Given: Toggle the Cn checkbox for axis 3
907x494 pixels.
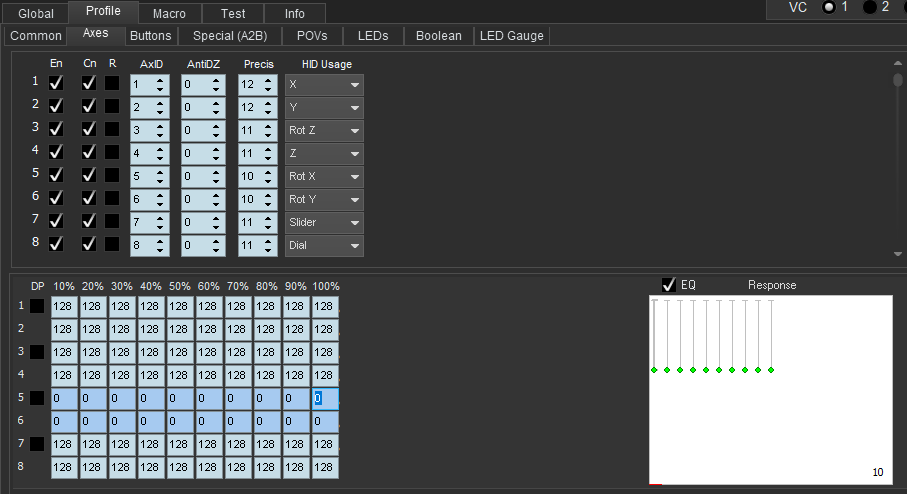Looking at the screenshot, I should (89, 129).
